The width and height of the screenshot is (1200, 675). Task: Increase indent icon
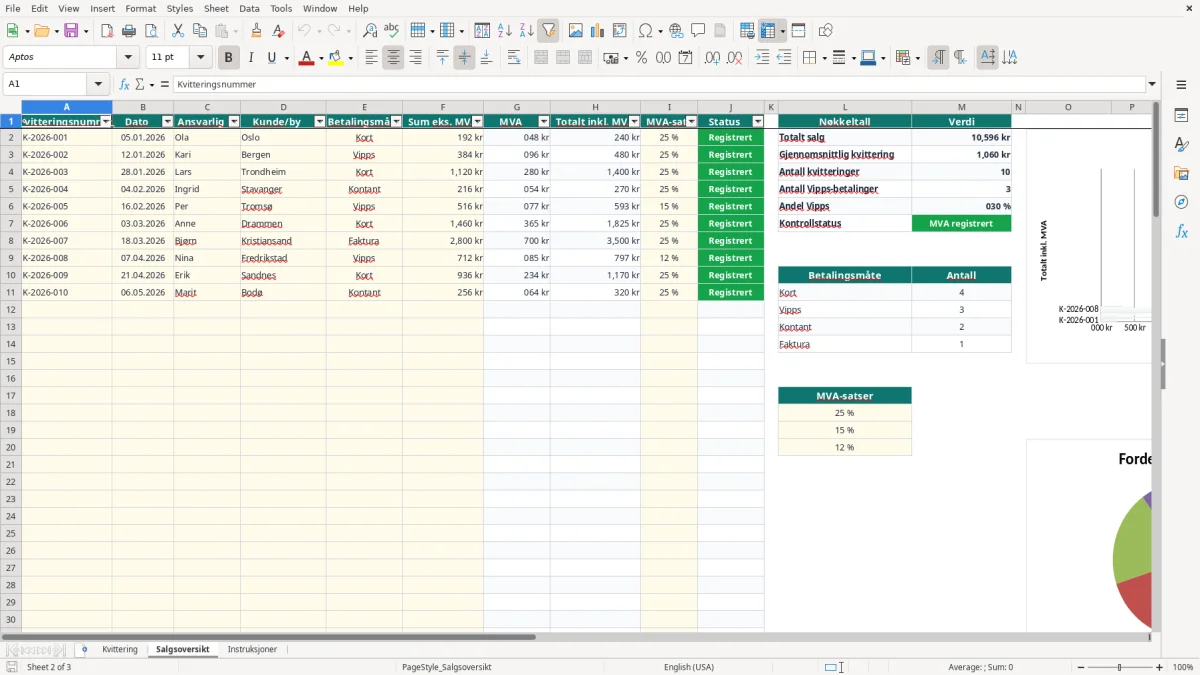tap(762, 58)
